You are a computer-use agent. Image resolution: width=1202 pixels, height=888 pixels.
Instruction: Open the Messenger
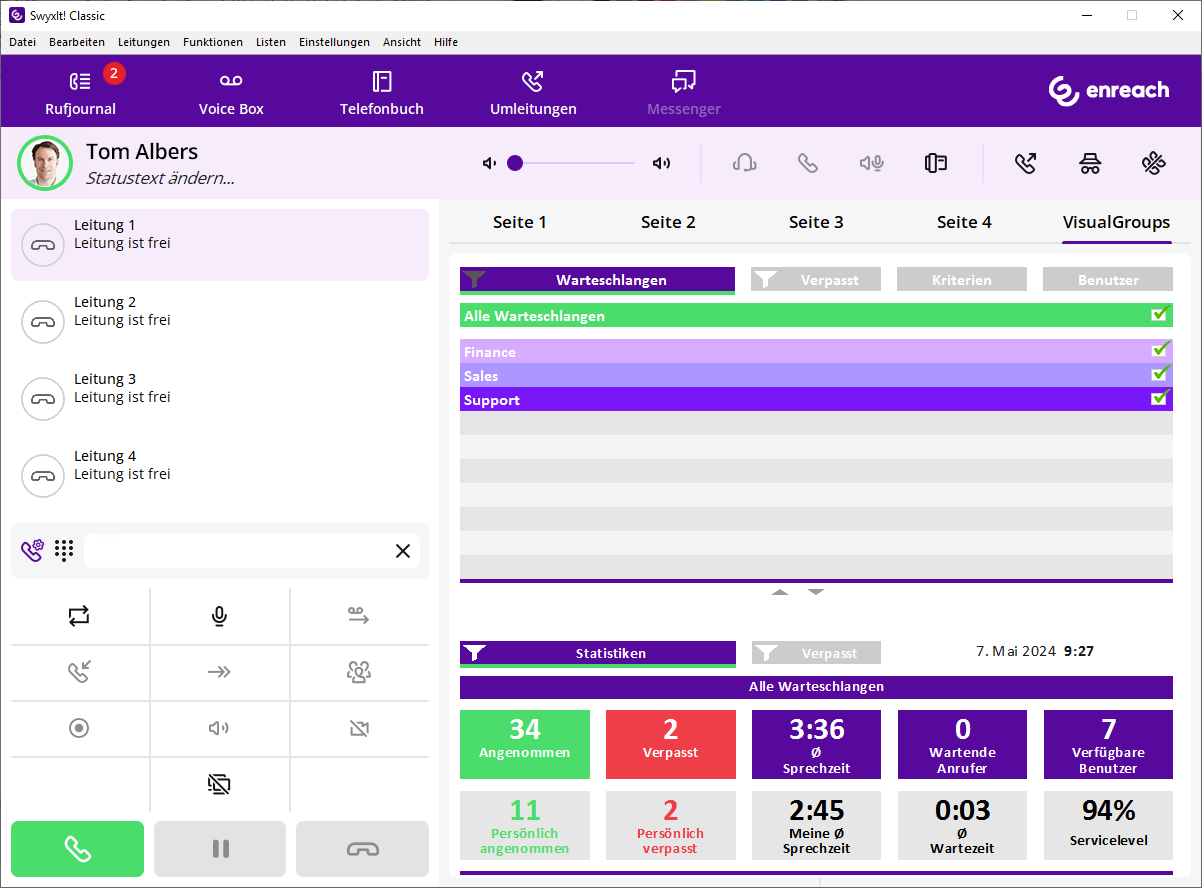tap(684, 93)
